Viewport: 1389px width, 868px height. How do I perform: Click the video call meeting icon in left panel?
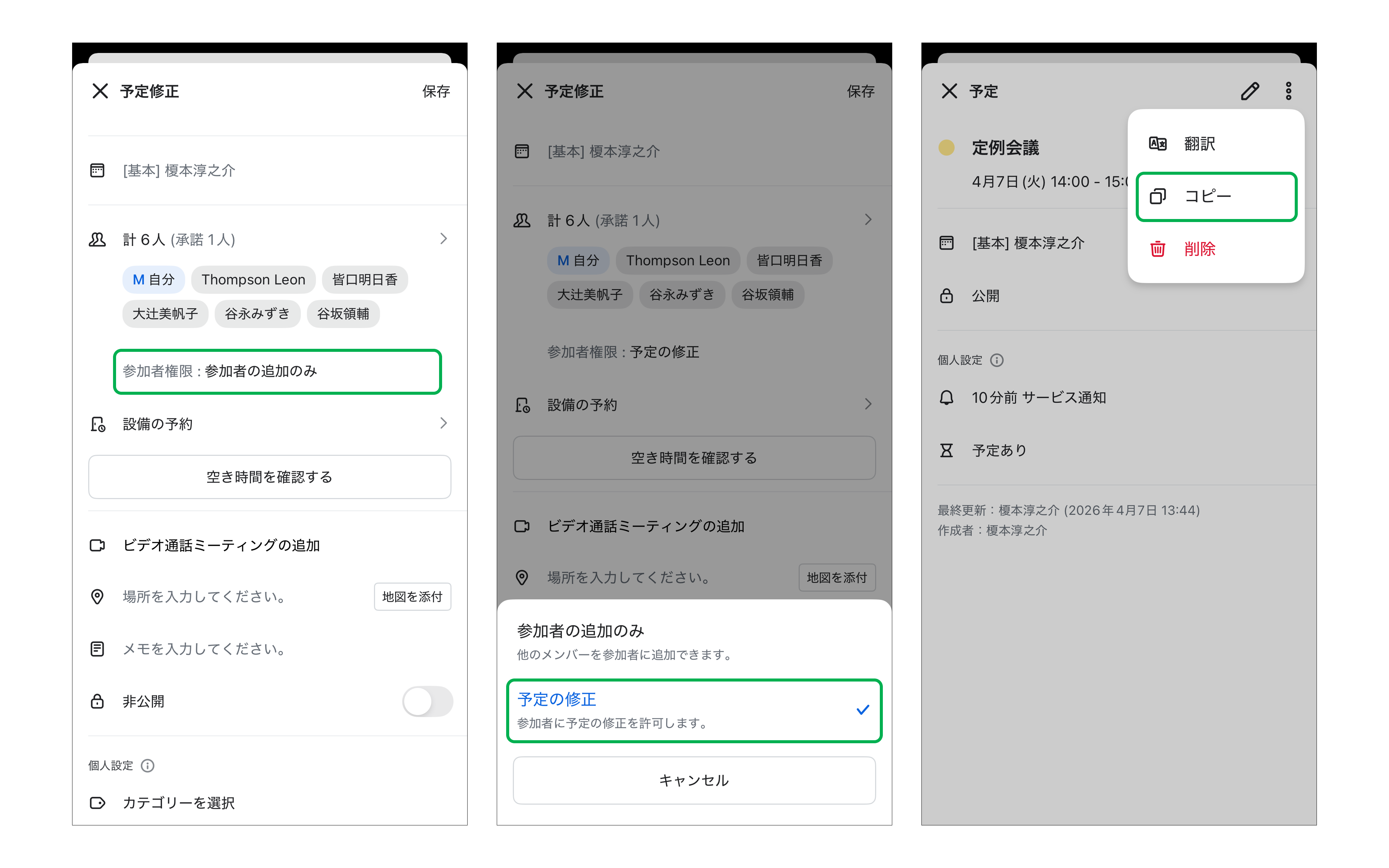pyautogui.click(x=98, y=545)
